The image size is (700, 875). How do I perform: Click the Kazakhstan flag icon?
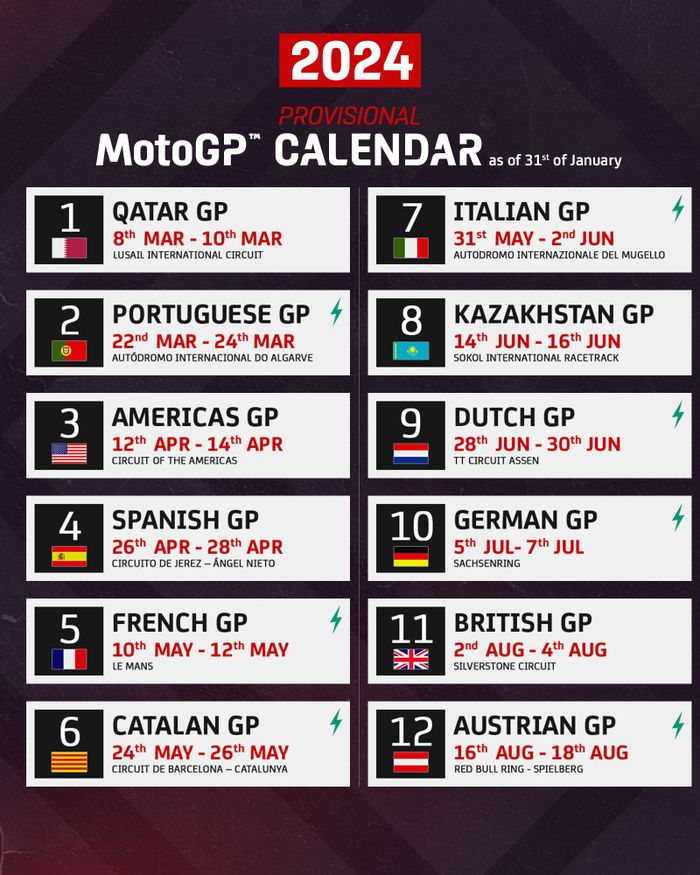pos(410,350)
